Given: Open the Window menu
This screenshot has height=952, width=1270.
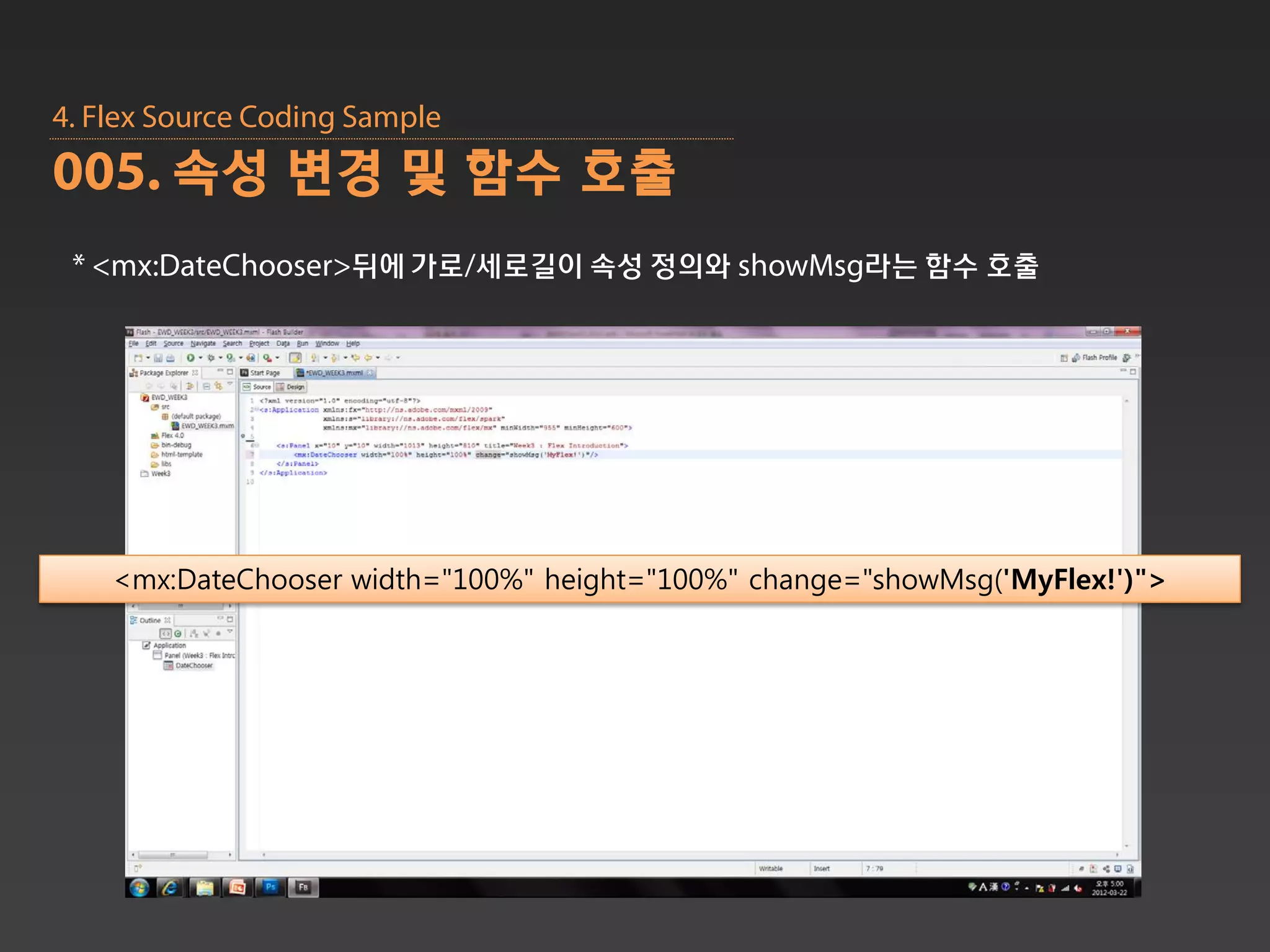Looking at the screenshot, I should point(327,343).
